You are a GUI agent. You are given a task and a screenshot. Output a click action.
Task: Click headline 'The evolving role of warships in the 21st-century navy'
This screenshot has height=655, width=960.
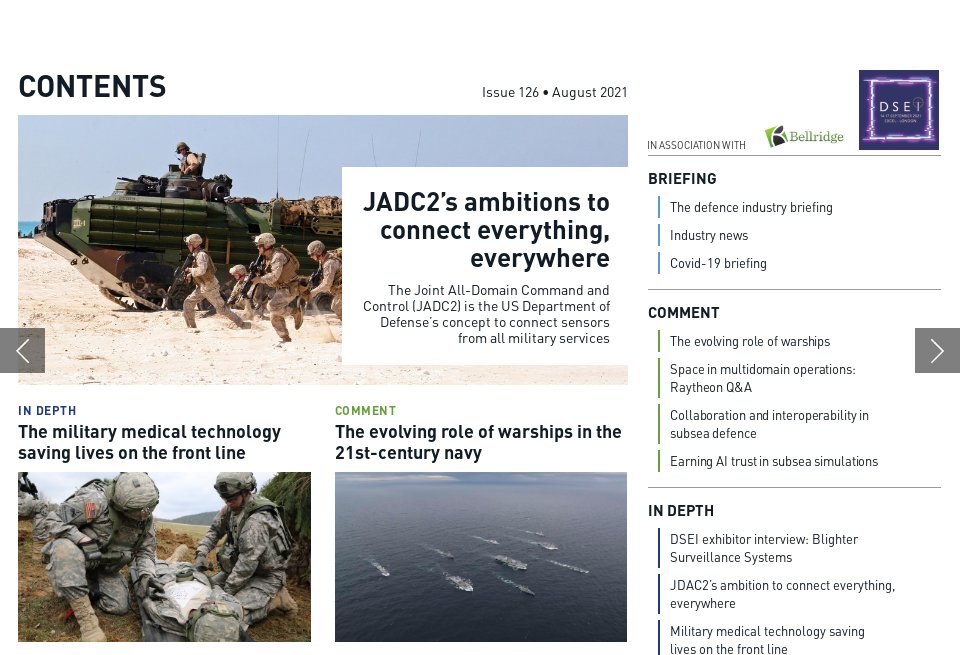(x=478, y=443)
